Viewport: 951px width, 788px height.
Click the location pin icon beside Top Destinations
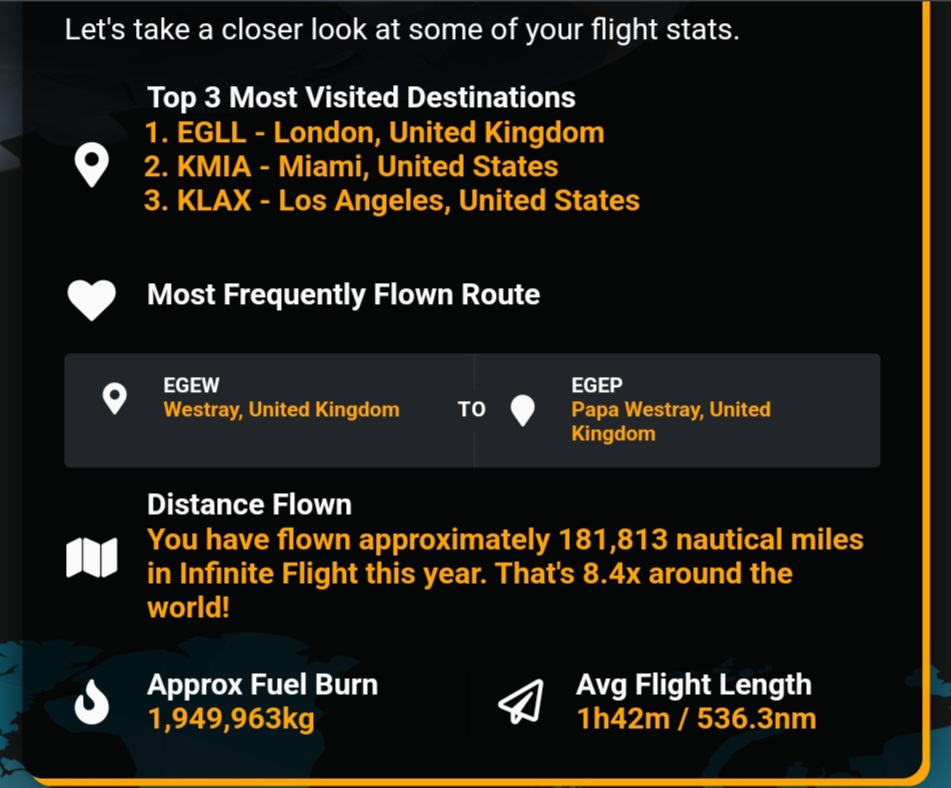point(92,165)
